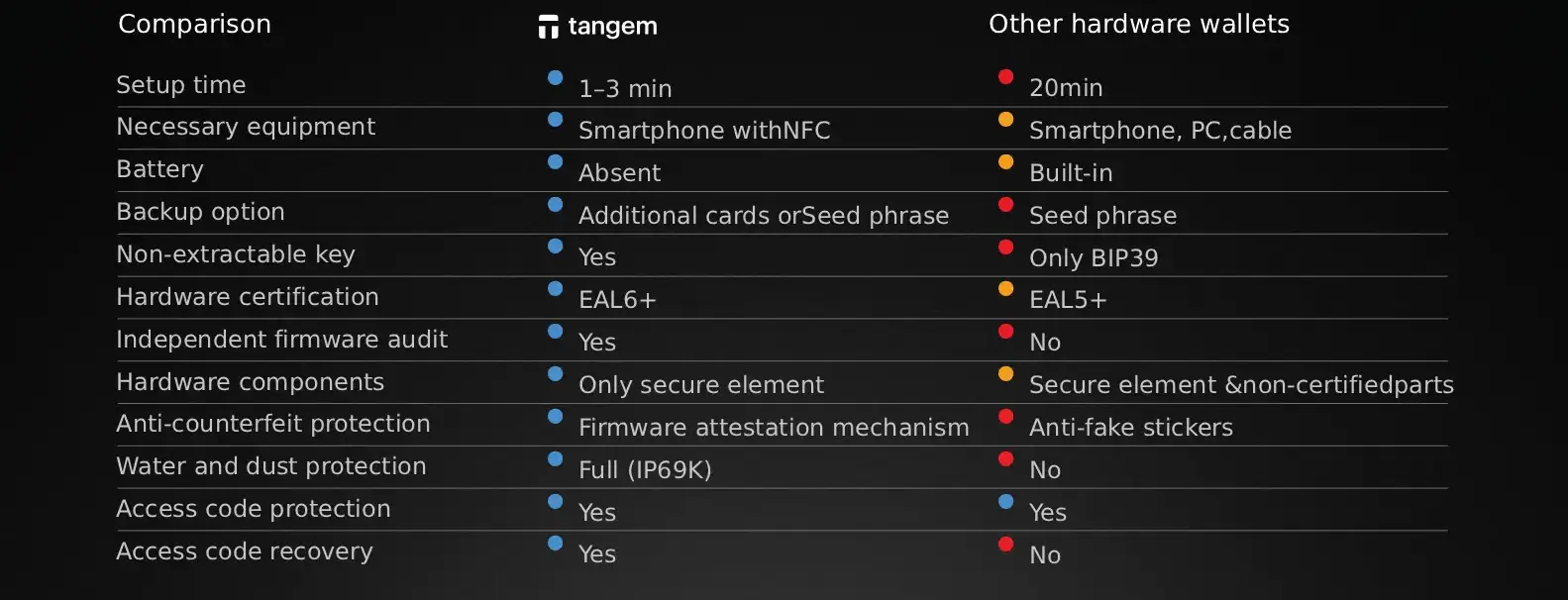Click "Additional cards or Seed phrase" text
The height and width of the screenshot is (600, 1568).
pyautogui.click(x=763, y=216)
